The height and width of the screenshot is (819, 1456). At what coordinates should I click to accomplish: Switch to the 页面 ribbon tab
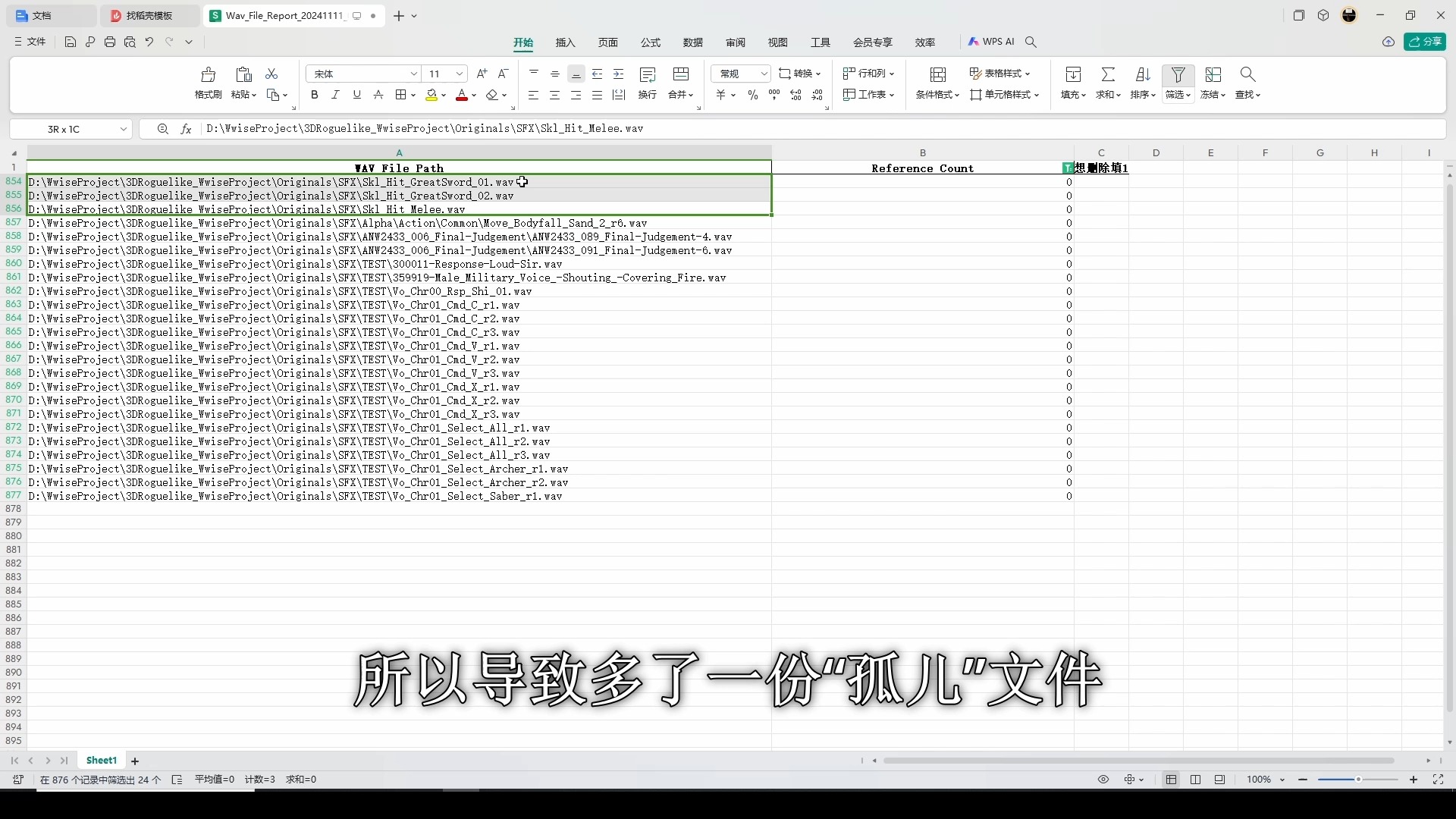[x=608, y=42]
